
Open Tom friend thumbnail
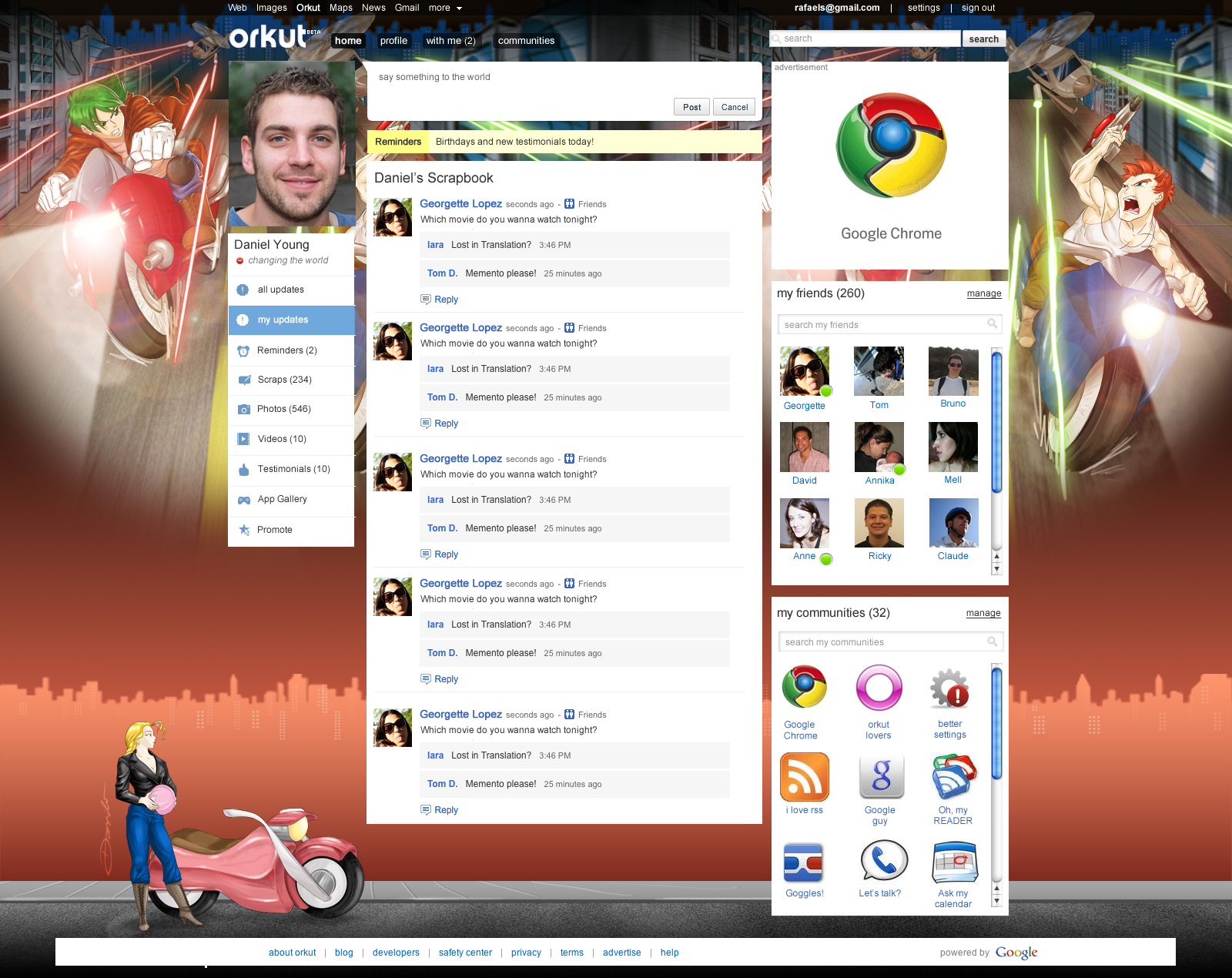click(879, 371)
